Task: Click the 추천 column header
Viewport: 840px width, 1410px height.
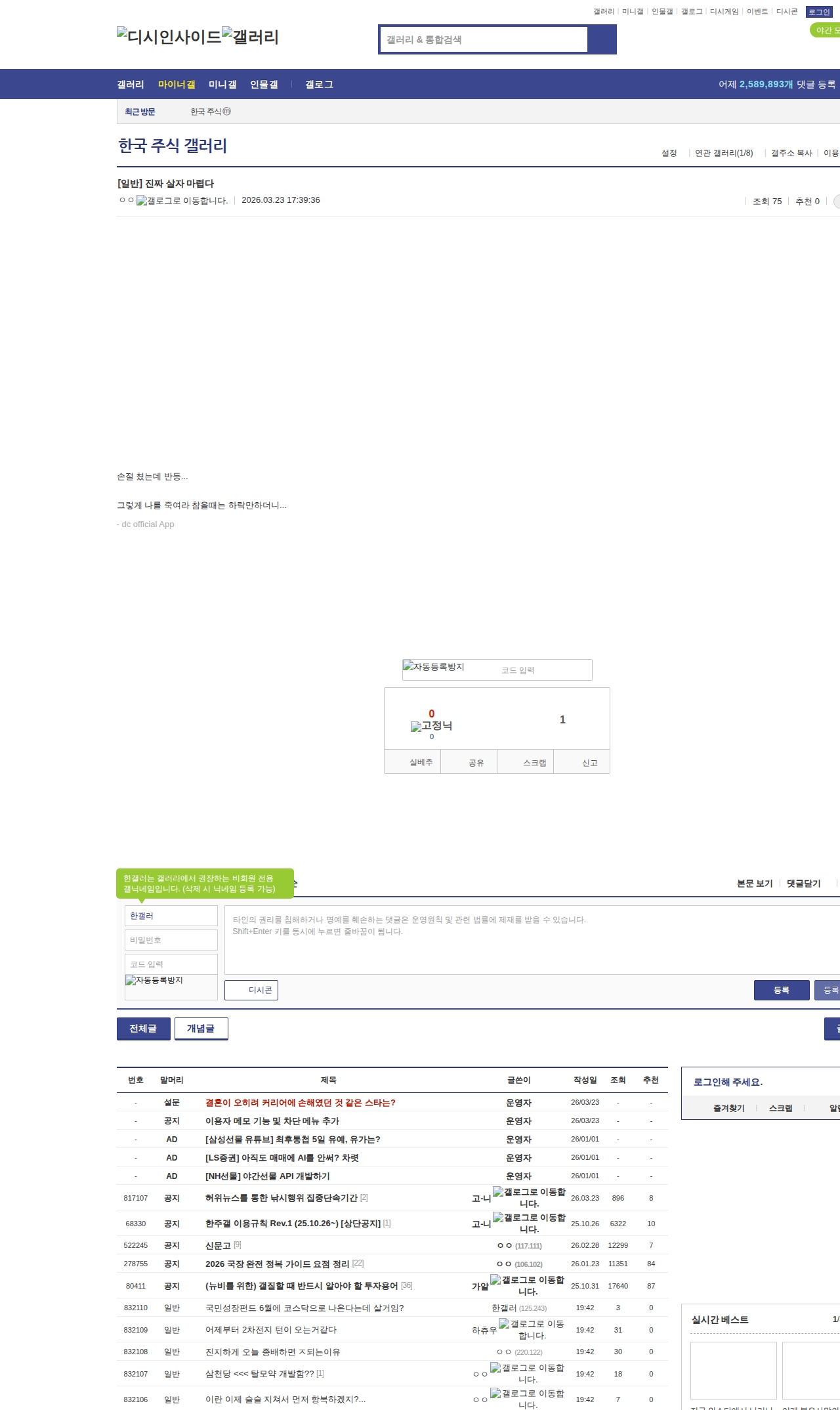Action: click(x=651, y=1080)
